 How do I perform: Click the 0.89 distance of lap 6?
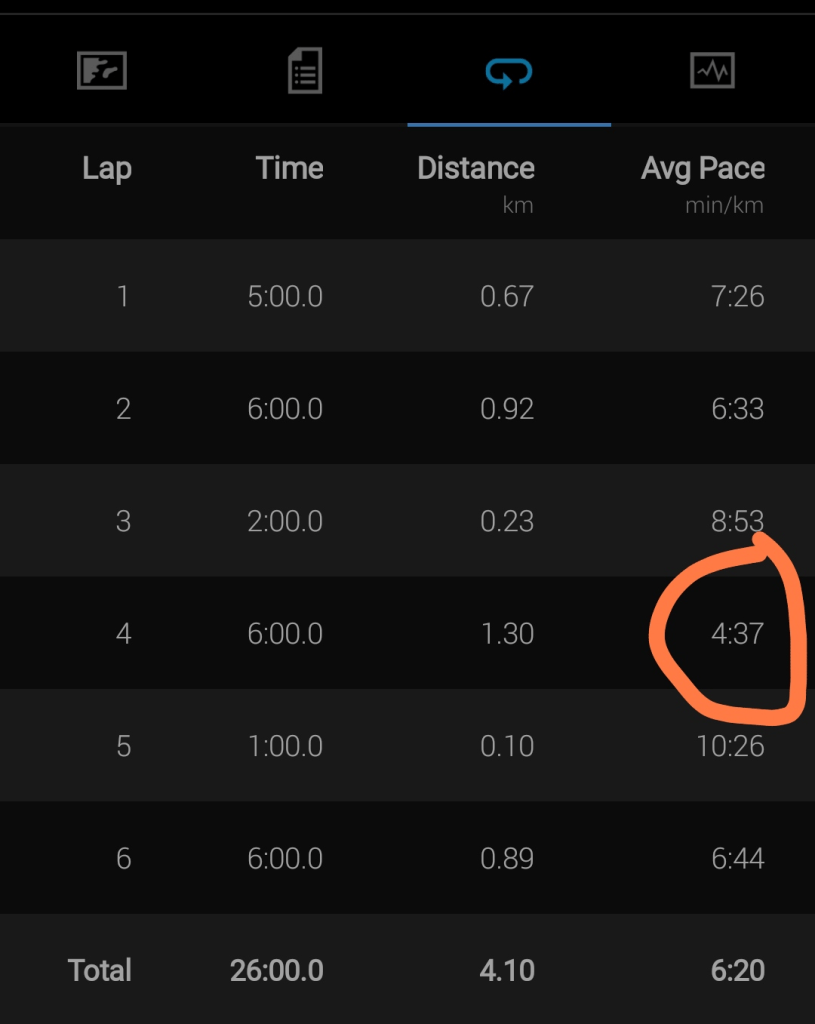[x=507, y=859]
